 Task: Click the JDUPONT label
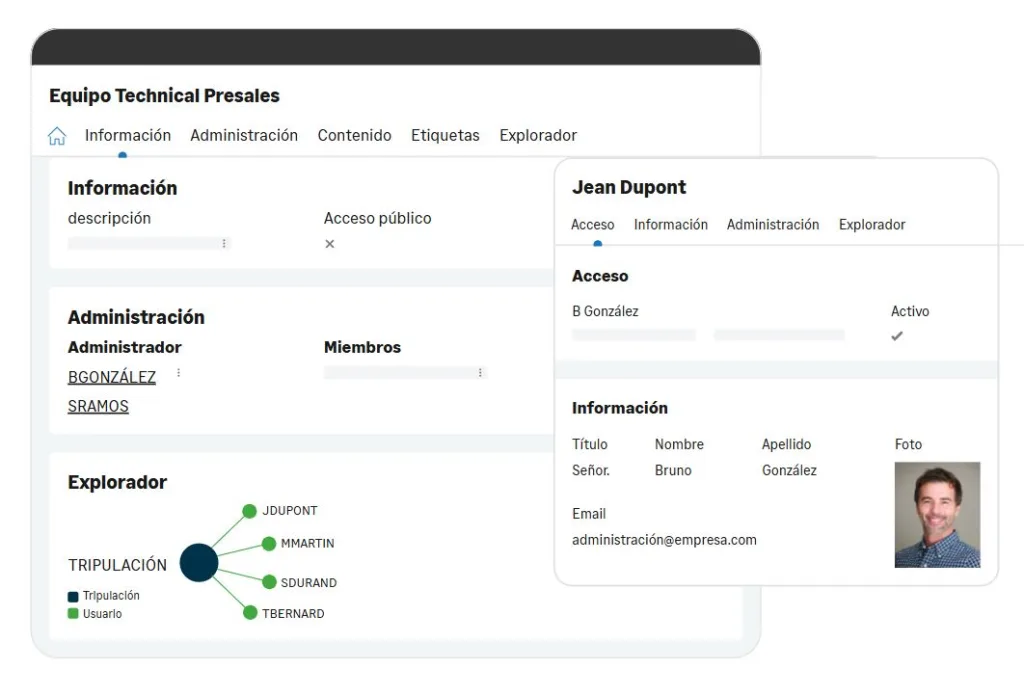click(290, 511)
